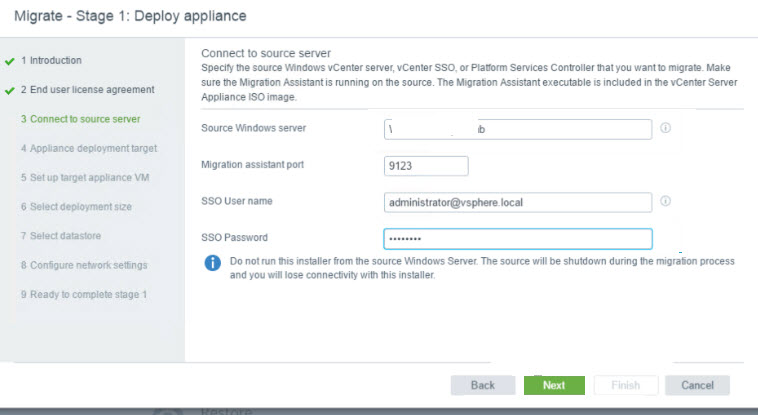Open Set up target appliance VM step
Viewport: 758px width, 415px height.
click(x=87, y=177)
